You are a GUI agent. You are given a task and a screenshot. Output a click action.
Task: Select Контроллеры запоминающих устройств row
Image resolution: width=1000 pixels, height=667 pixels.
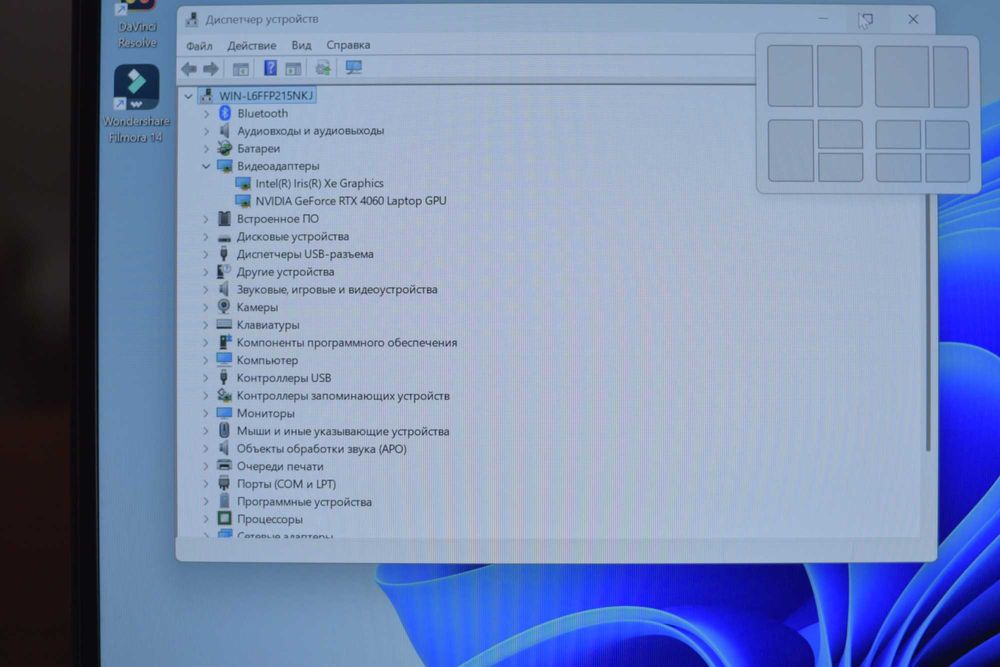point(343,396)
